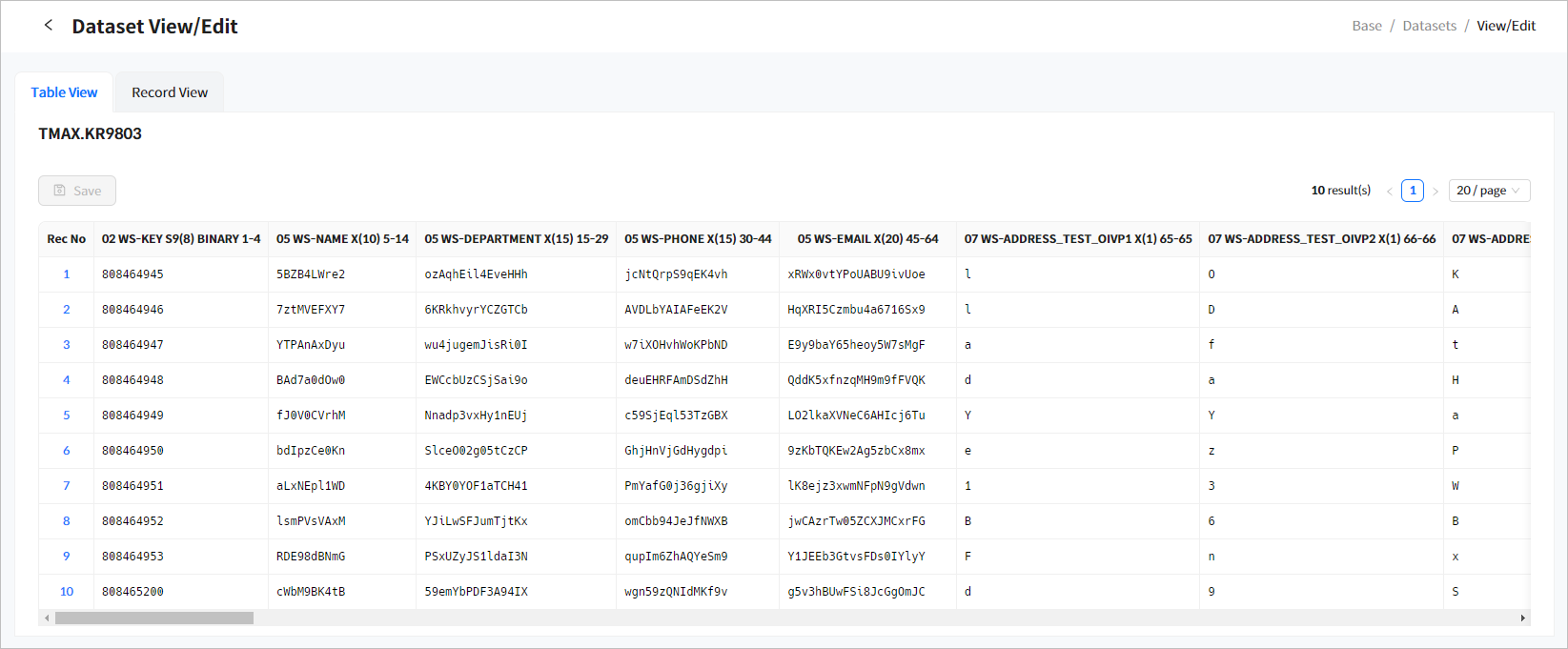Viewport: 1568px width, 649px height.
Task: Open the 20 / page size dropdown
Action: pos(1489,191)
